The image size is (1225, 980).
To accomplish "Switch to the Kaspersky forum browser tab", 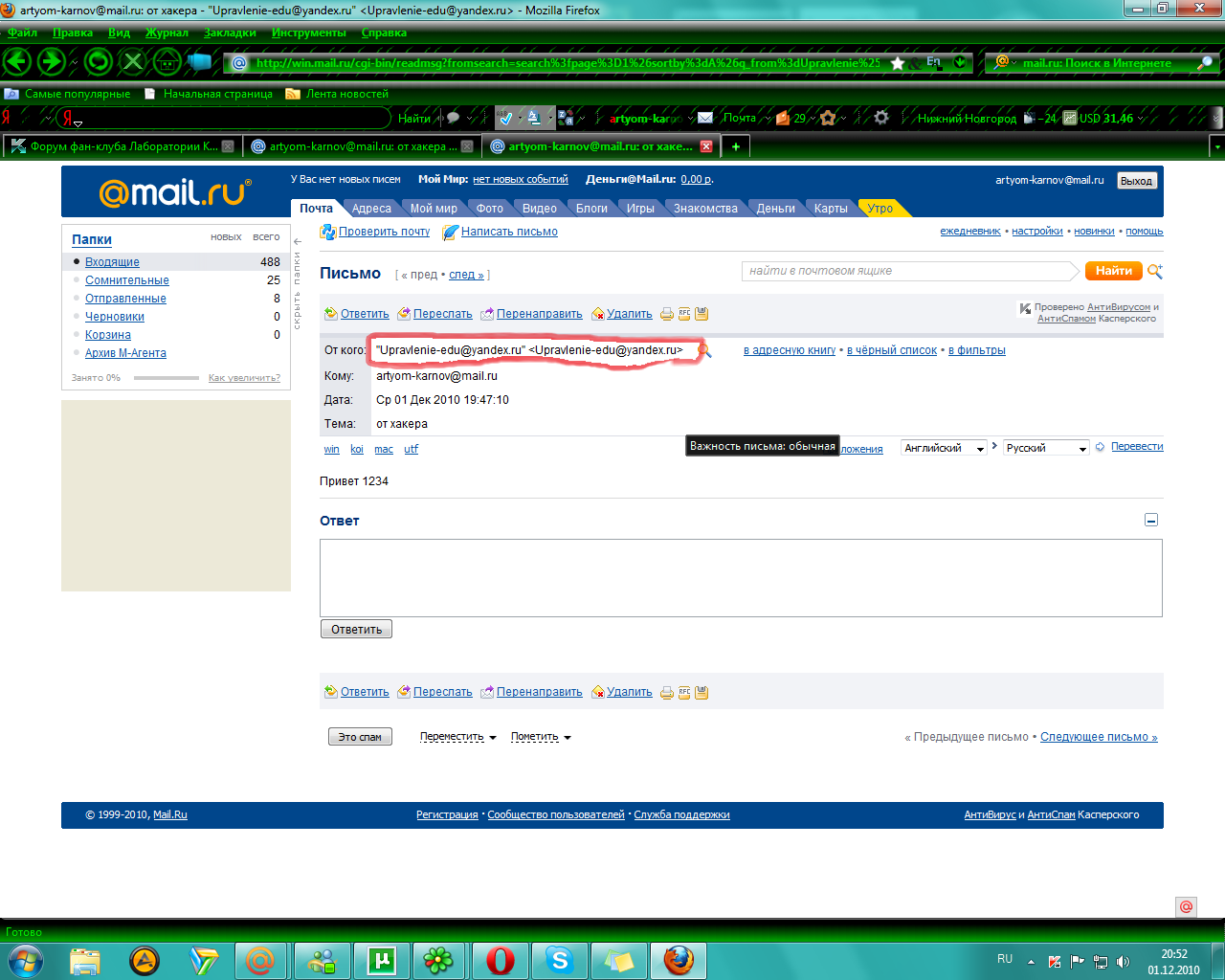I will coord(122,146).
